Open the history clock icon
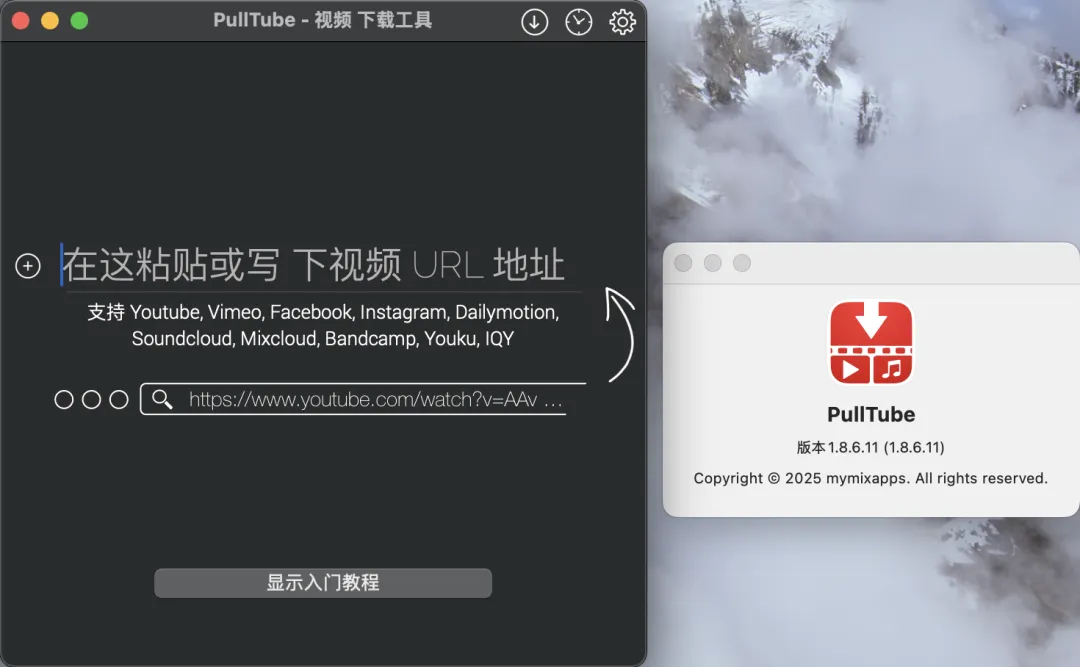 pyautogui.click(x=579, y=22)
